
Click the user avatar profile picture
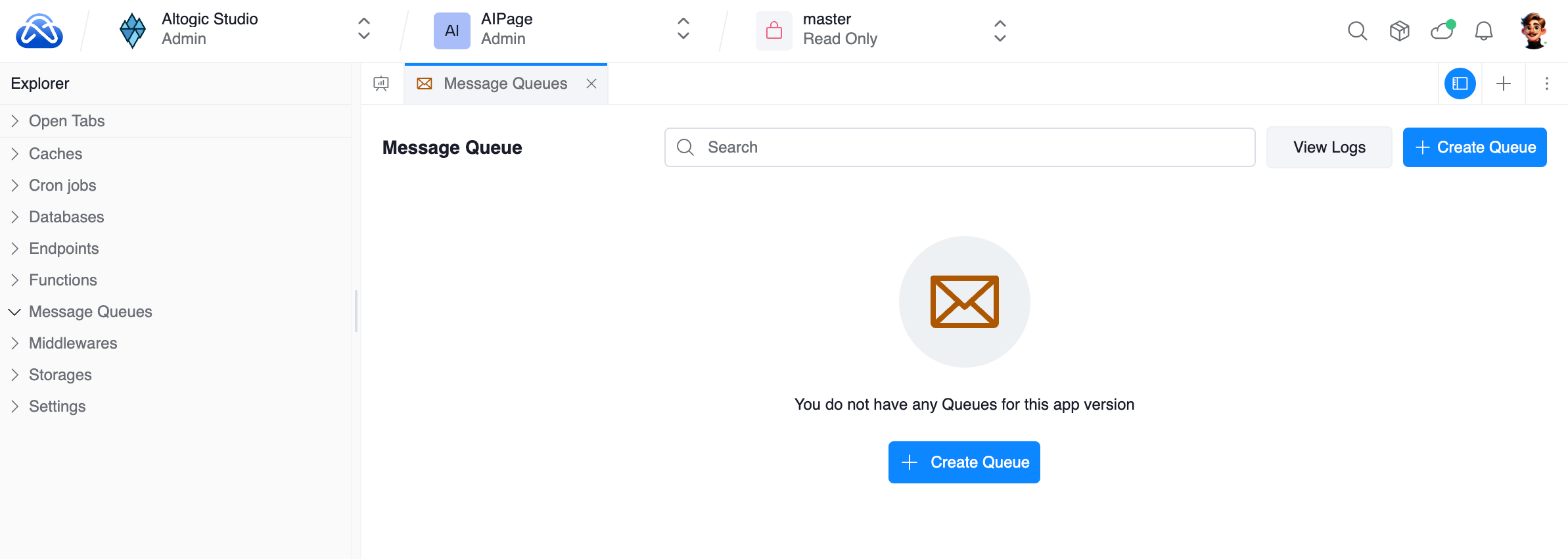pos(1534,31)
